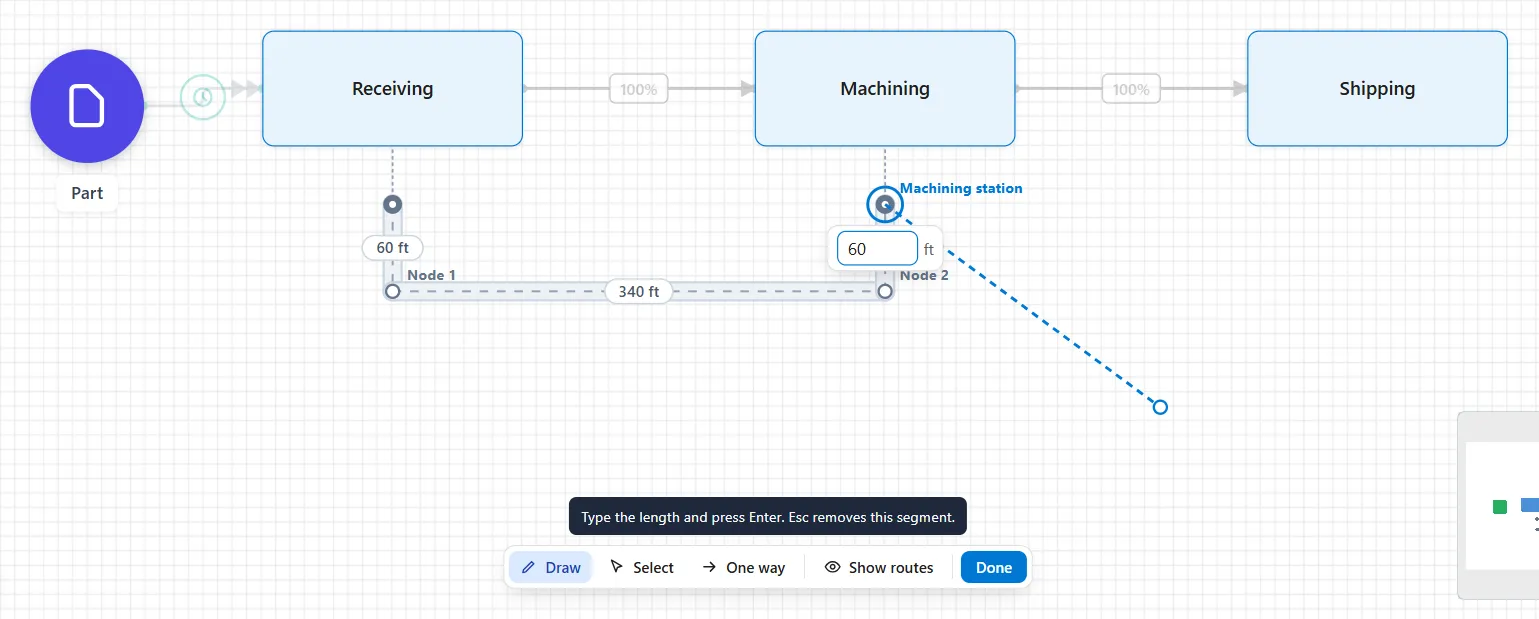Switch to the Select pointer tool
This screenshot has width=1539, height=619.
tap(641, 567)
